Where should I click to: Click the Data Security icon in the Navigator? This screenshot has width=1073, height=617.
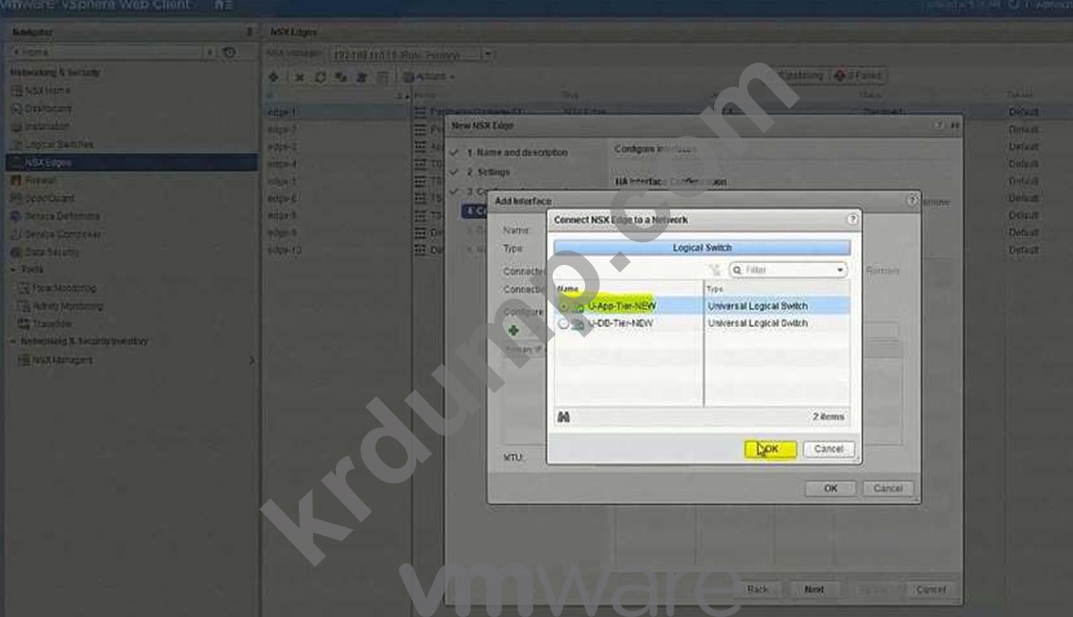tap(16, 252)
